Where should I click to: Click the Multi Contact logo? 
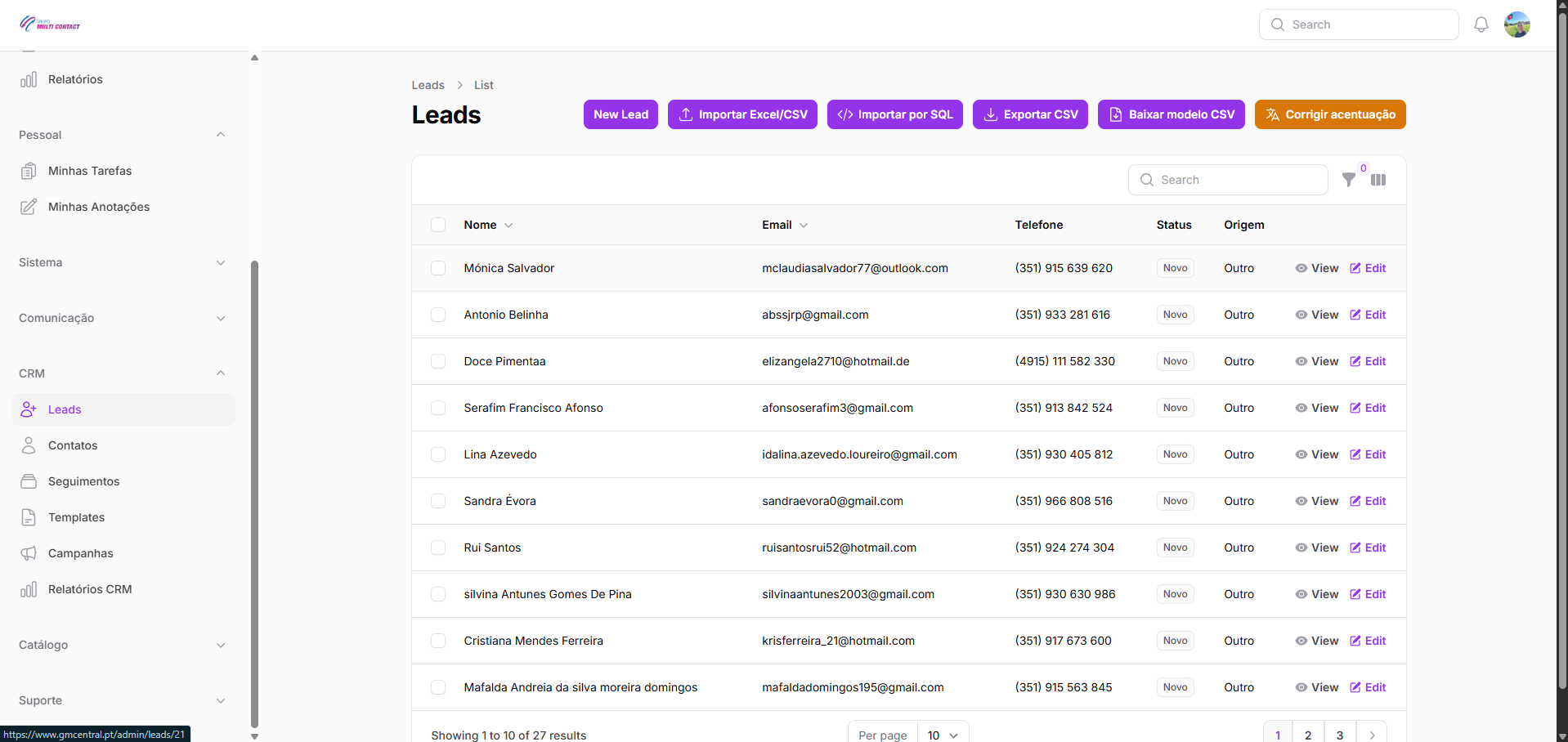point(50,25)
